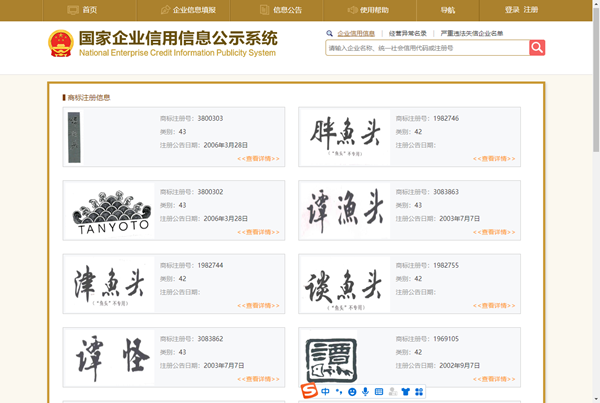Open the emoji panel in Sogou toolbar
Screen dimensions: 600x403
352,391
